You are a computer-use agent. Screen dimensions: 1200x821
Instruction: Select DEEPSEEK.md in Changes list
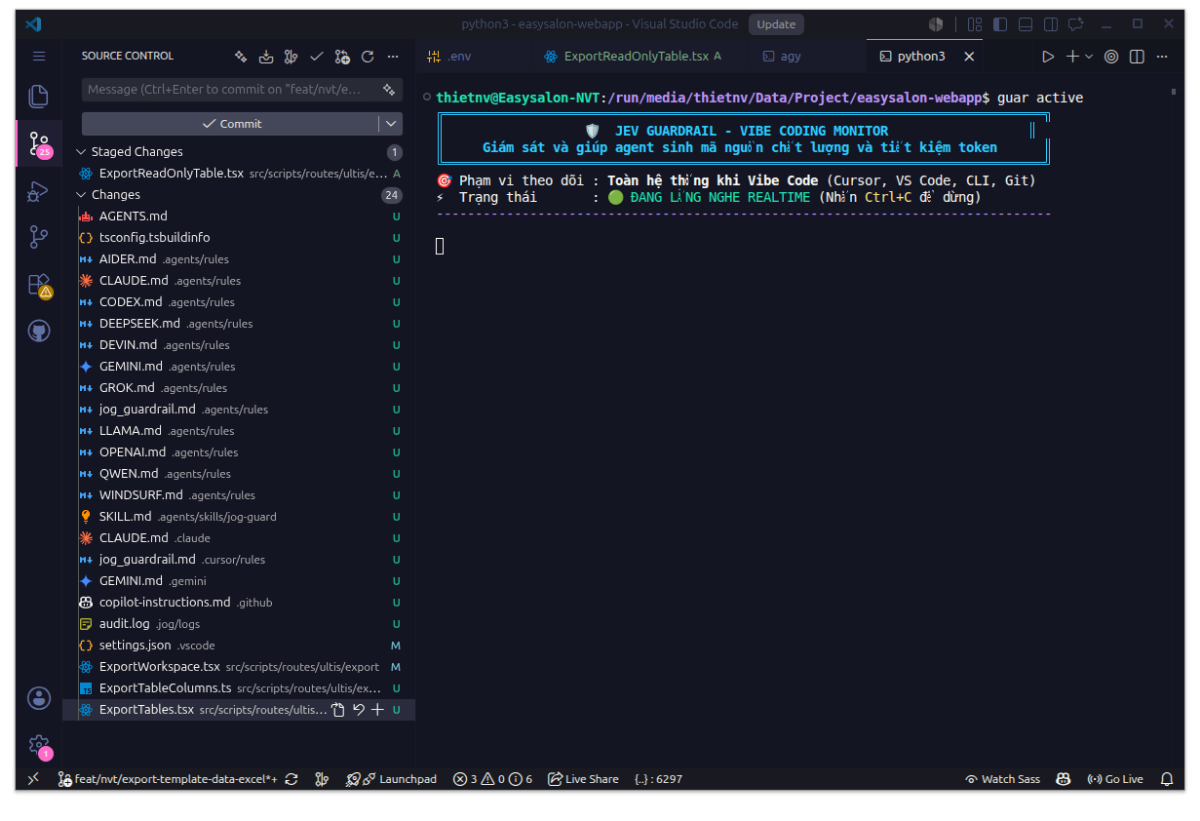pyautogui.click(x=238, y=323)
